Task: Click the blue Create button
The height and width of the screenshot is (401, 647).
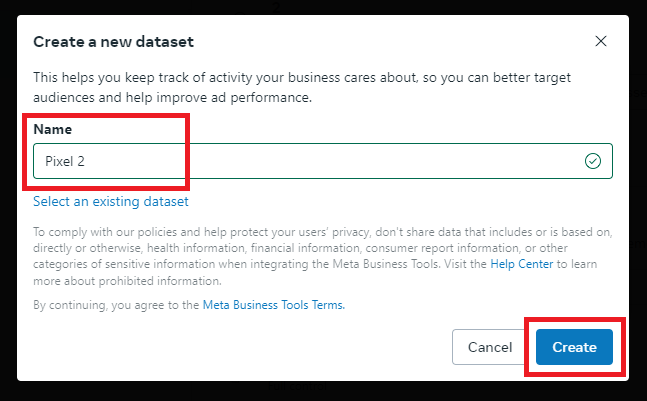Action: [x=574, y=347]
